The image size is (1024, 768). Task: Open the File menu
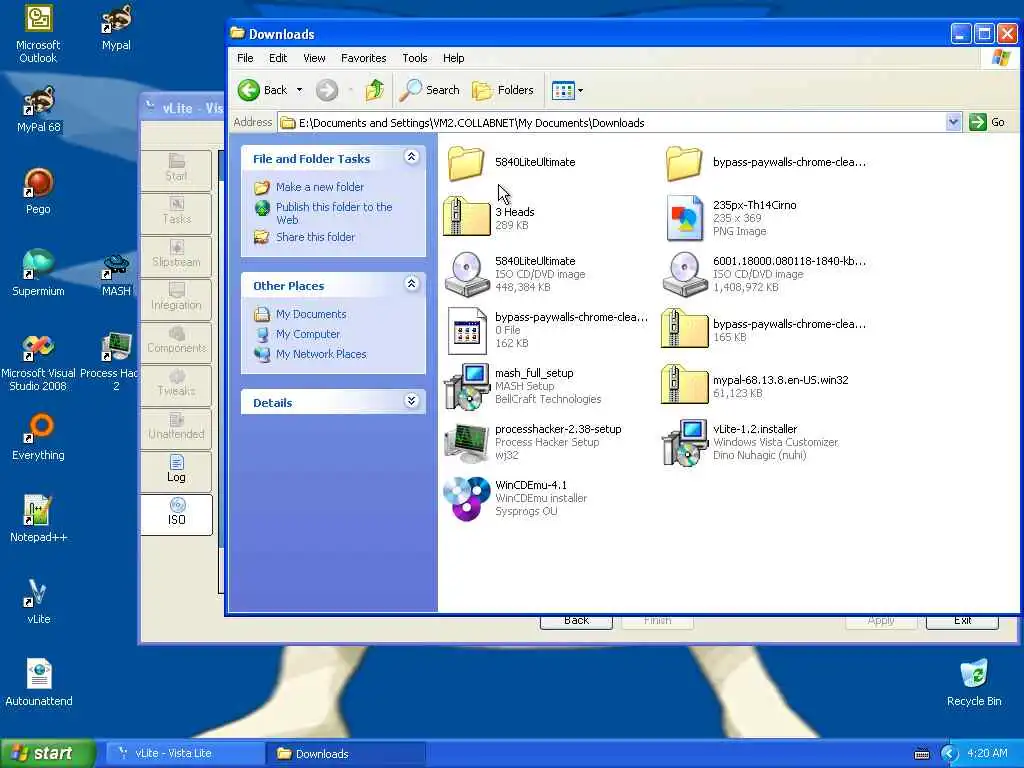point(245,58)
